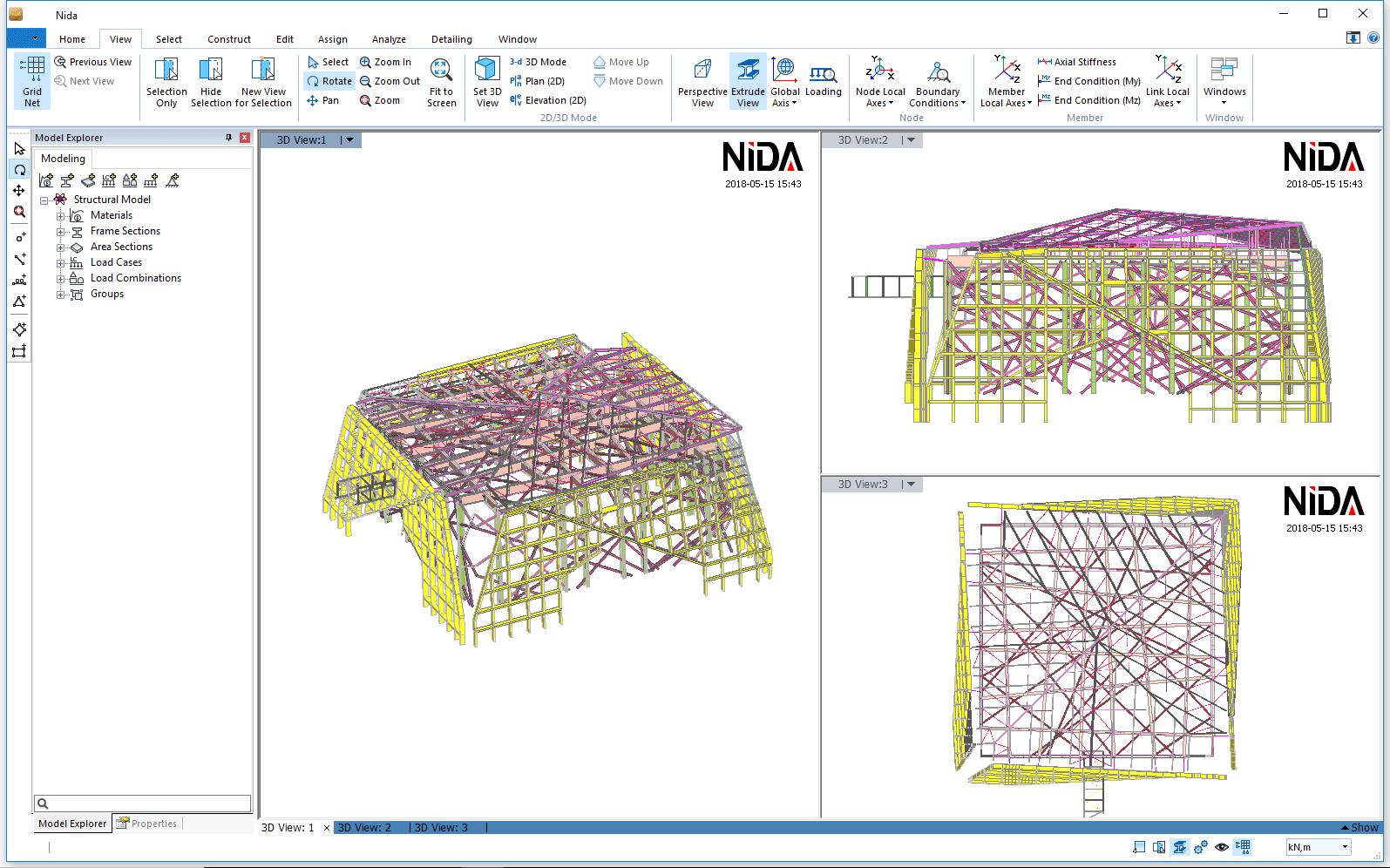Expand the Area Sections tree node
Viewport: 1390px width, 868px height.
[x=61, y=247]
